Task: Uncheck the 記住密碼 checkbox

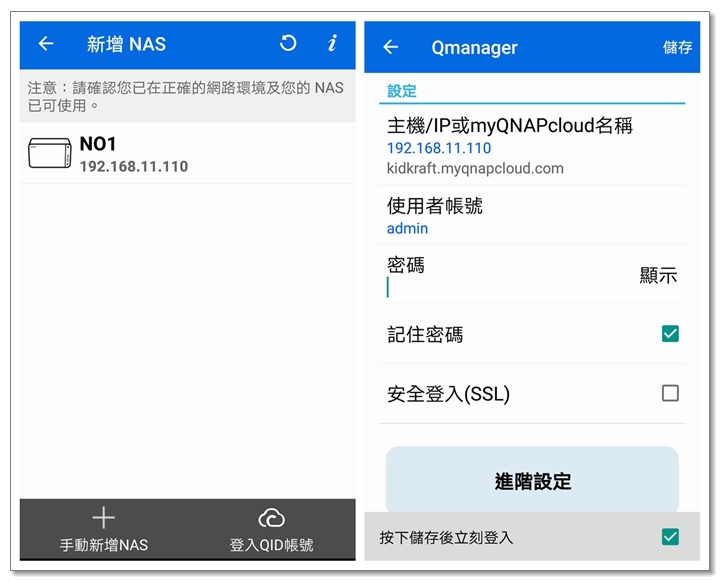Action: (670, 333)
